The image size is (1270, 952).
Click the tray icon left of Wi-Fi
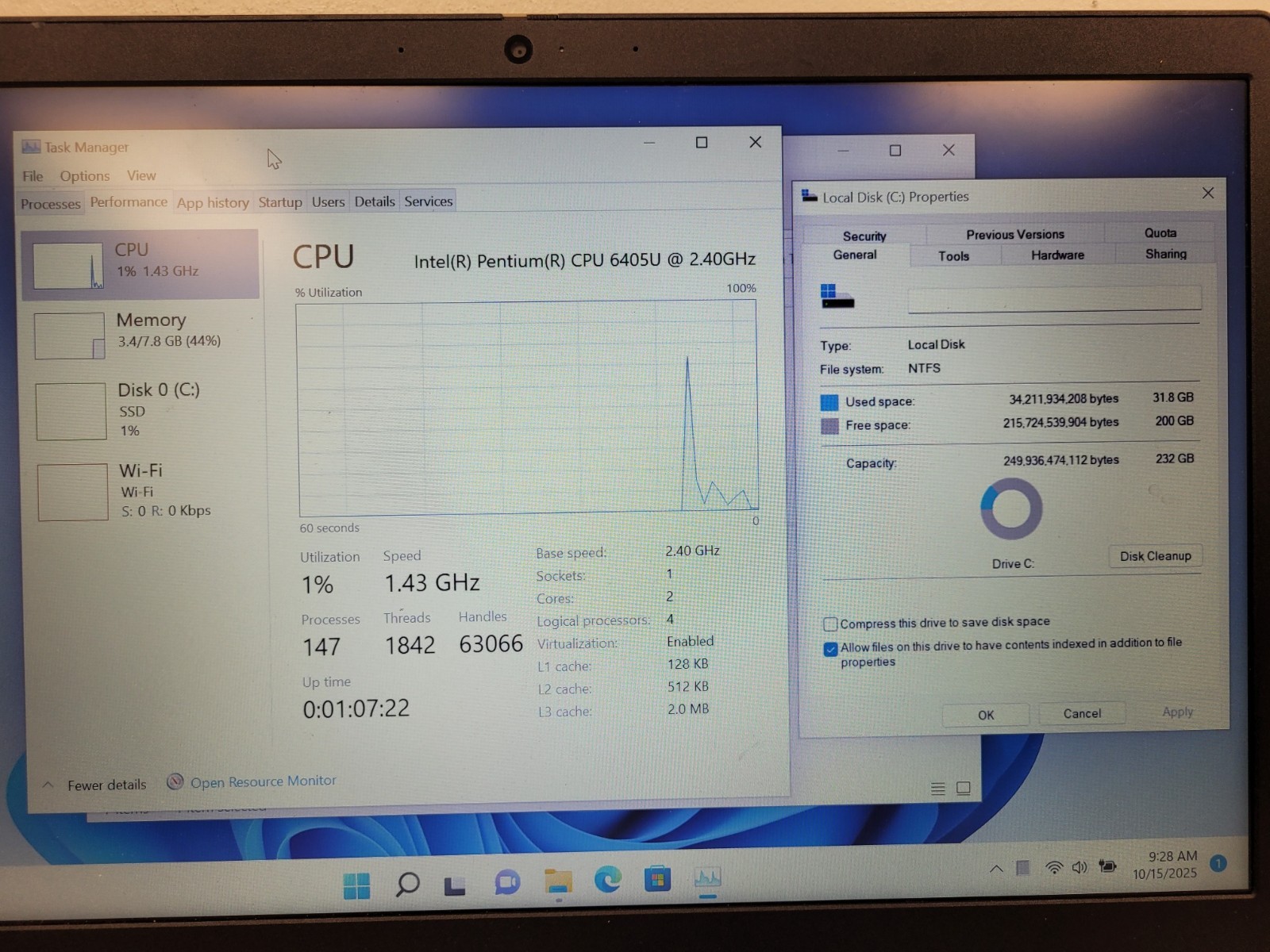[1023, 869]
